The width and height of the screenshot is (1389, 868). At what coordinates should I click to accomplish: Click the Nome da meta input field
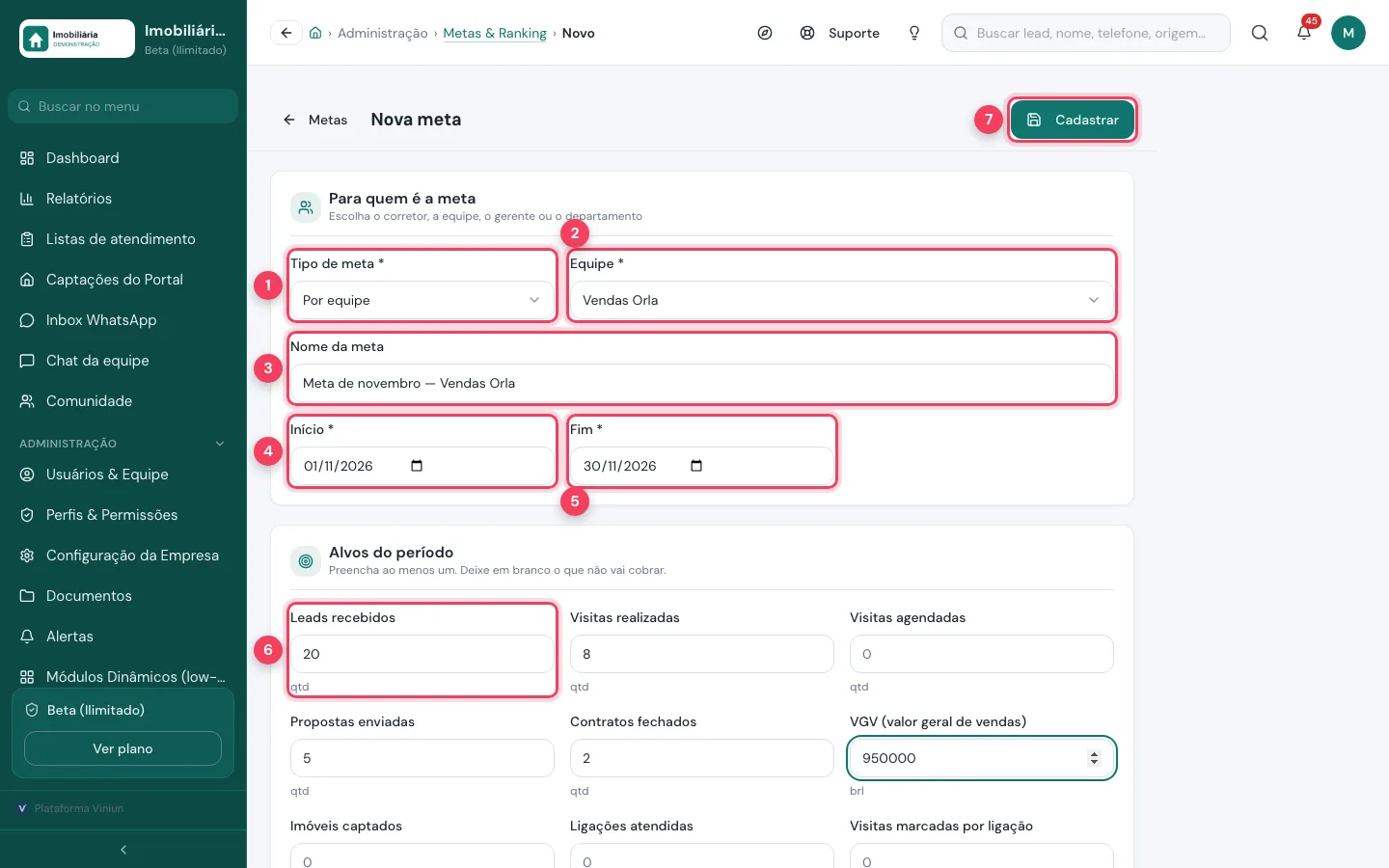point(702,383)
